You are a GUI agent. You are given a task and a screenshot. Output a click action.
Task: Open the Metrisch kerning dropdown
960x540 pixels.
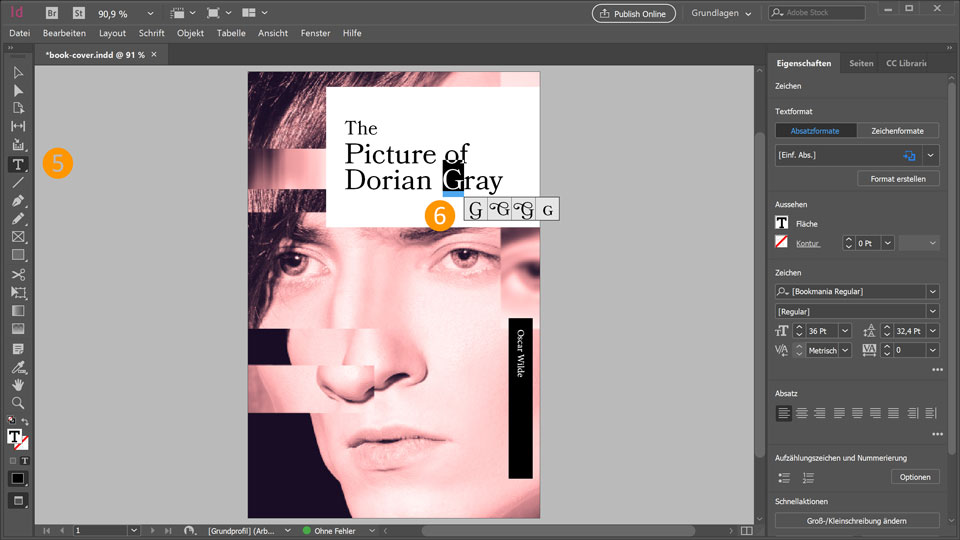click(845, 350)
